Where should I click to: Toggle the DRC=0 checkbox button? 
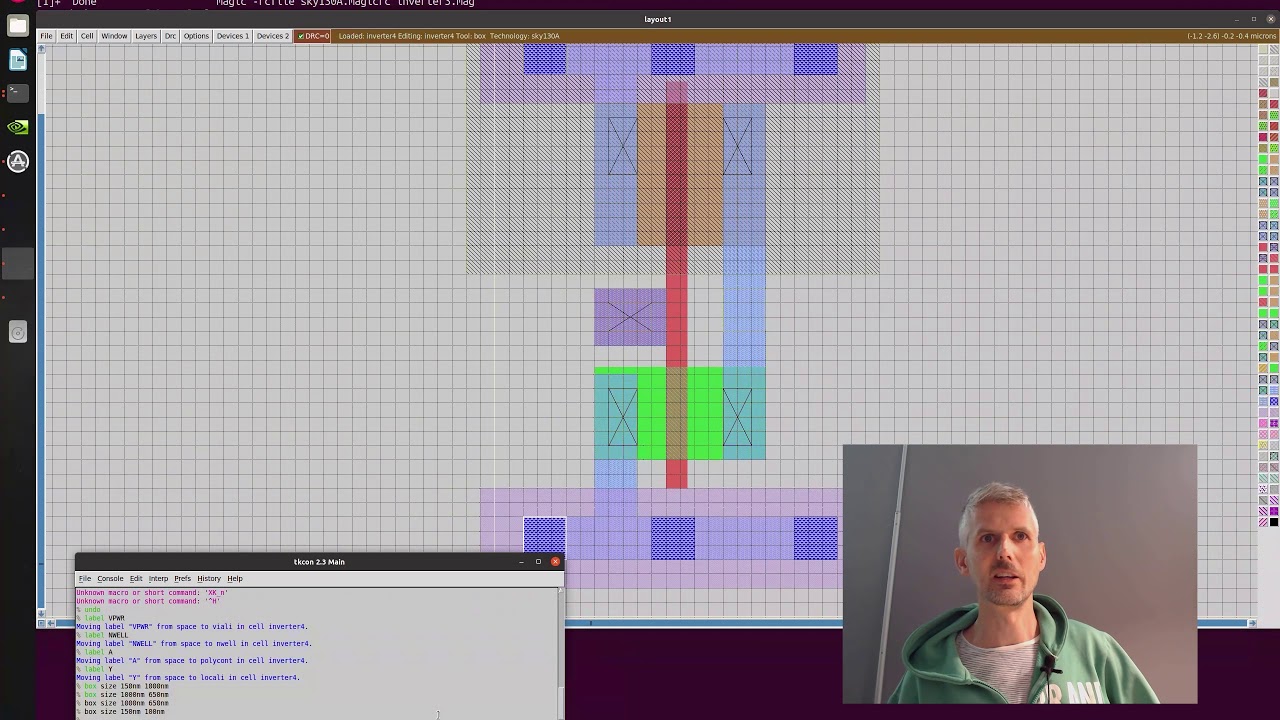click(313, 36)
